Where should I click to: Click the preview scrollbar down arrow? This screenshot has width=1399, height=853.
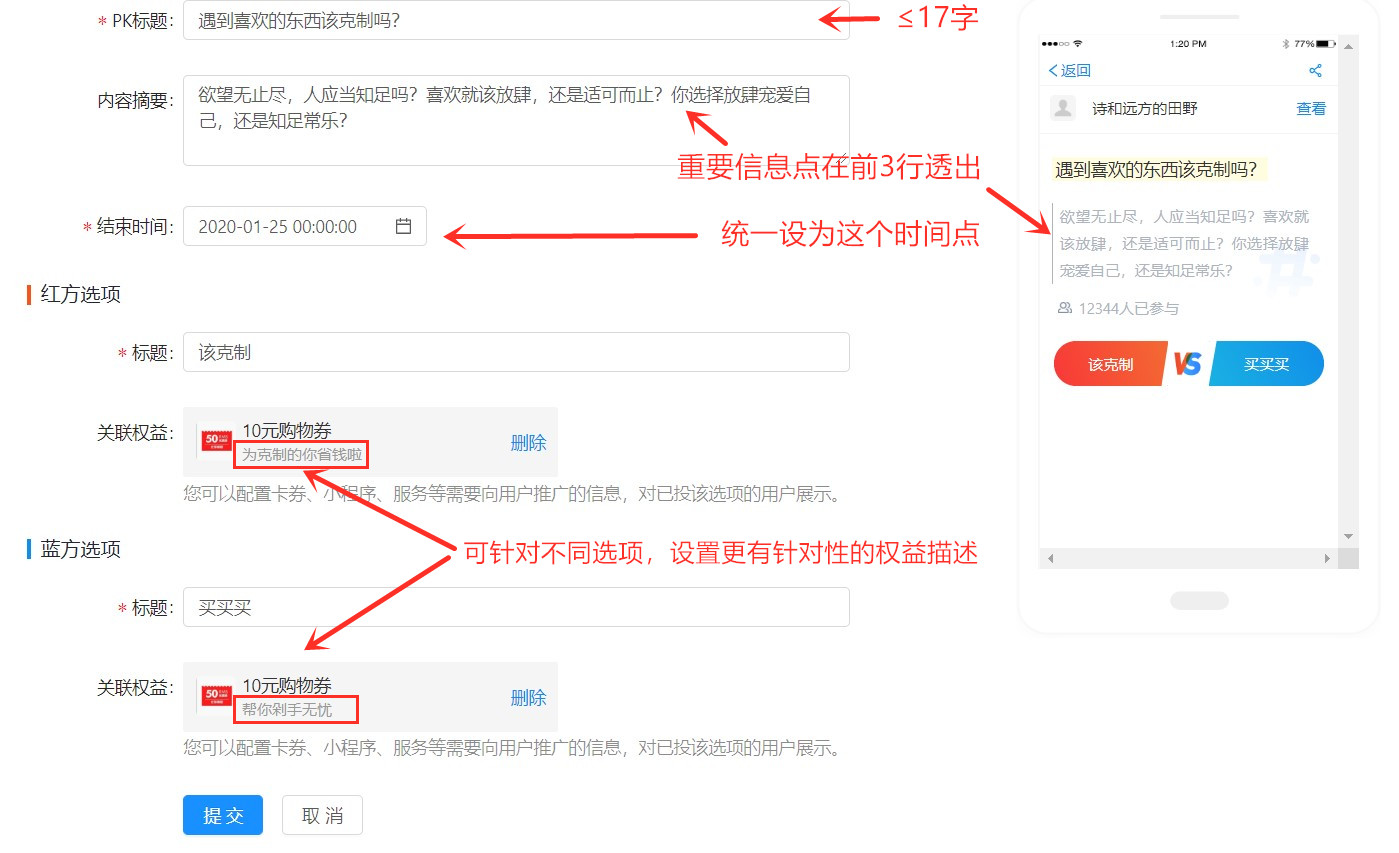click(1348, 537)
